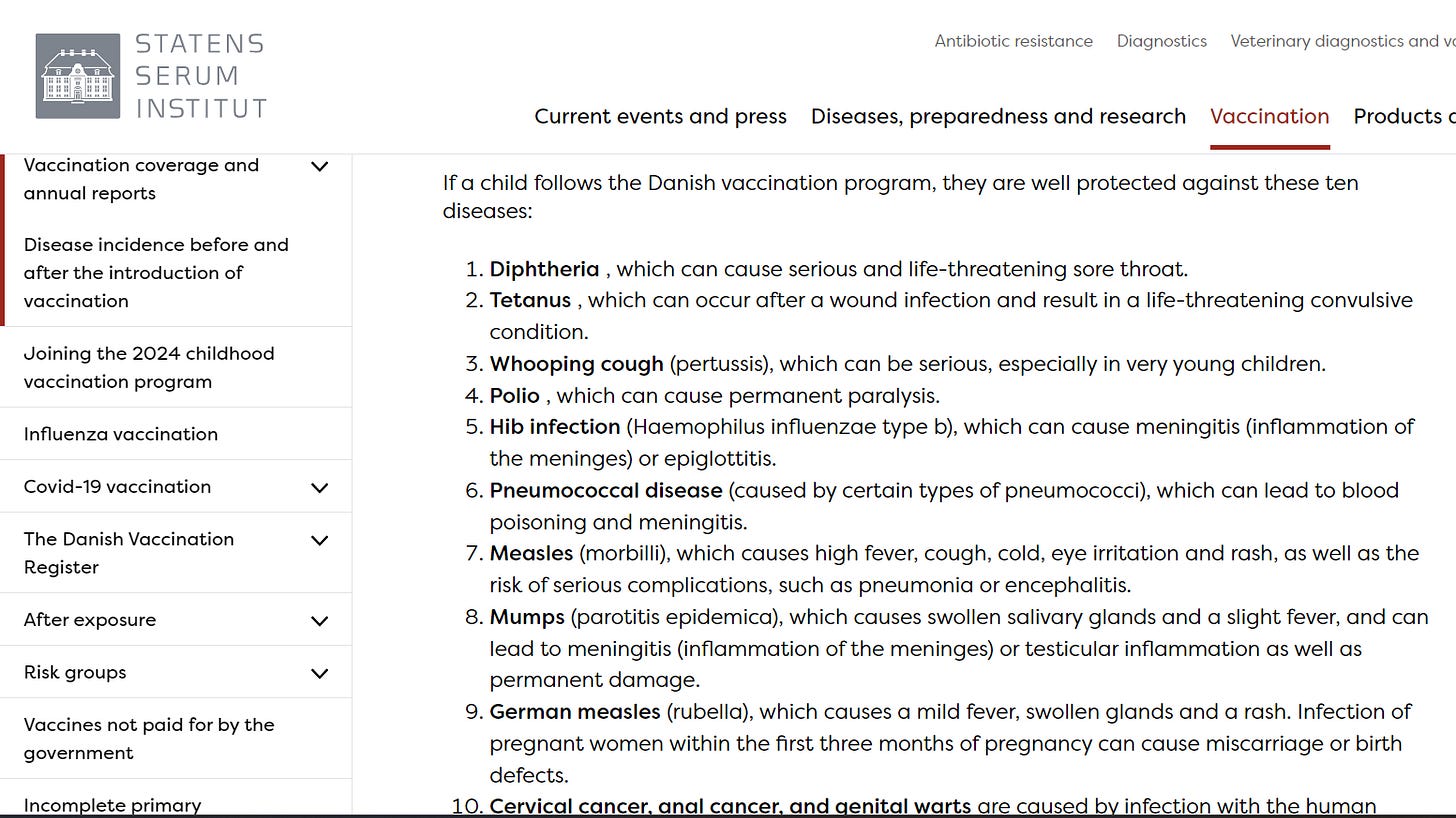Expand the Risk groups chevron
This screenshot has width=1456, height=818.
point(320,673)
